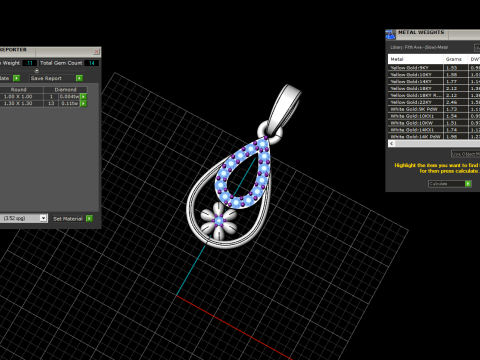Click green arrow for 1.00 X 1.00 gem row

tap(83, 97)
